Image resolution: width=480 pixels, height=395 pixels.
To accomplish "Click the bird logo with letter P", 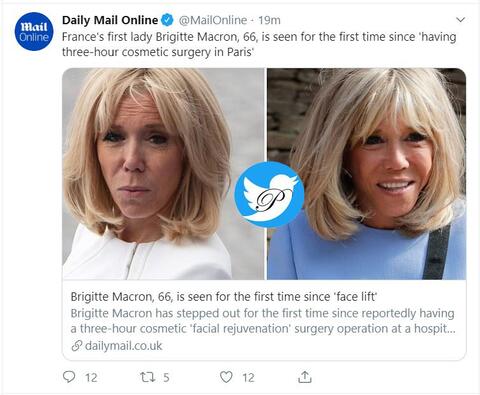I will pyautogui.click(x=269, y=194).
